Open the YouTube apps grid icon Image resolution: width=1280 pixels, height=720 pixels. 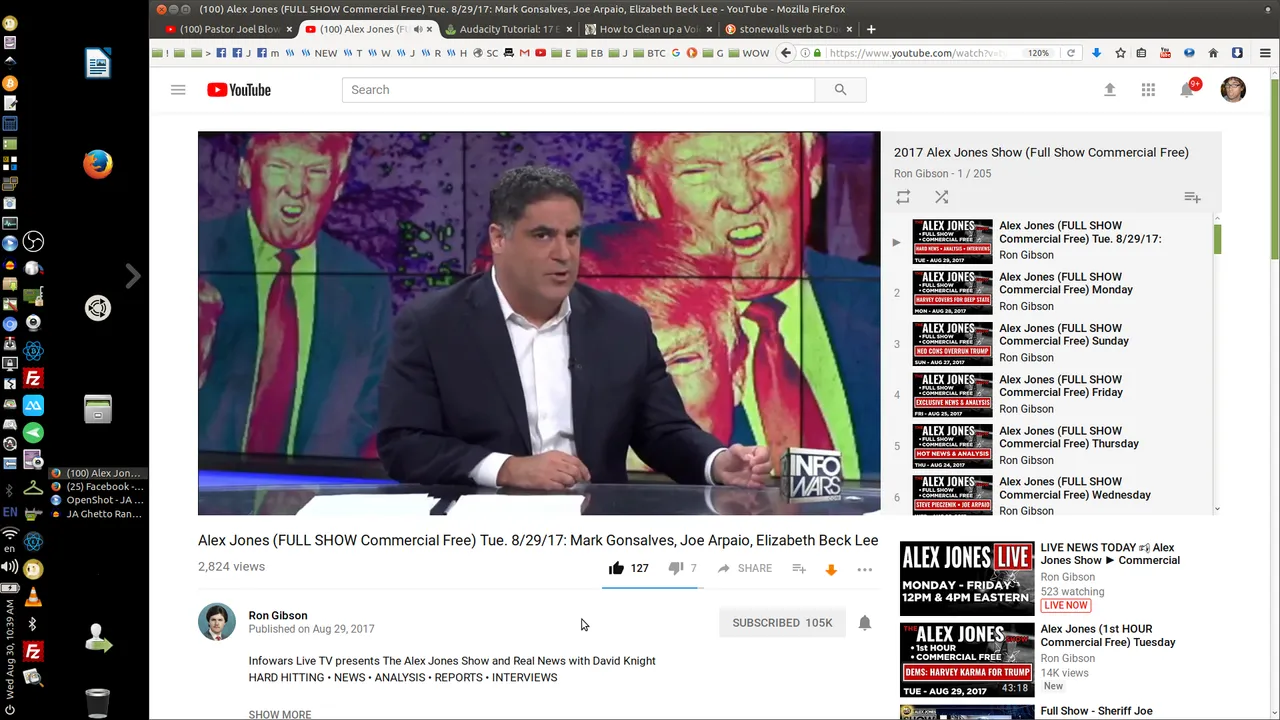point(1148,90)
